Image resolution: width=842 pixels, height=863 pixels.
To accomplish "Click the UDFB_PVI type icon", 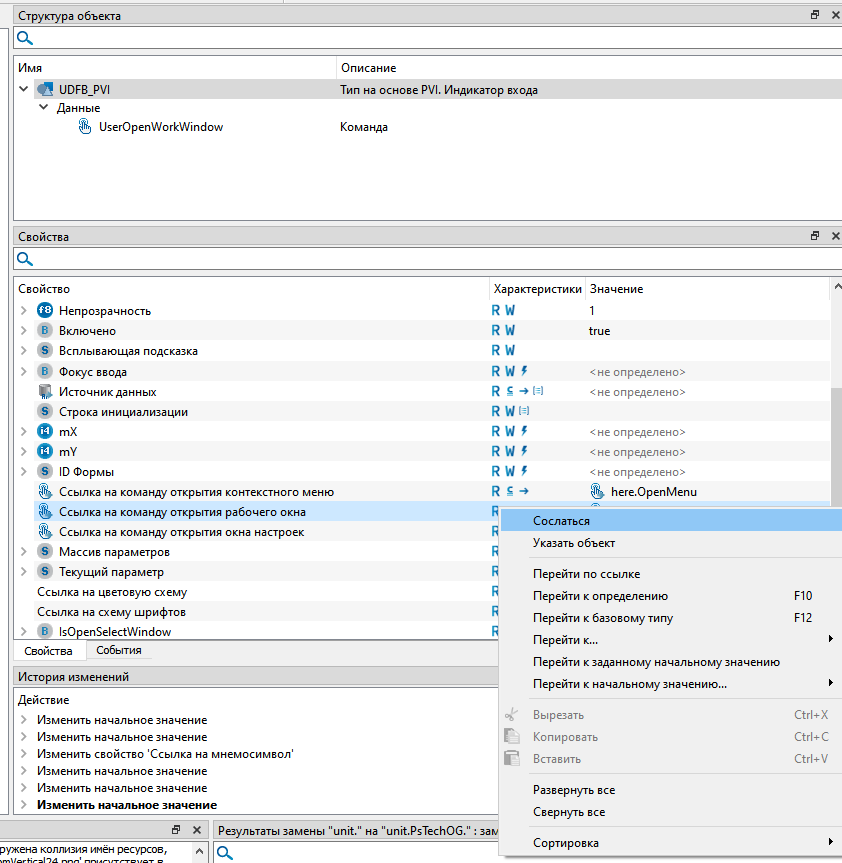I will [45, 90].
